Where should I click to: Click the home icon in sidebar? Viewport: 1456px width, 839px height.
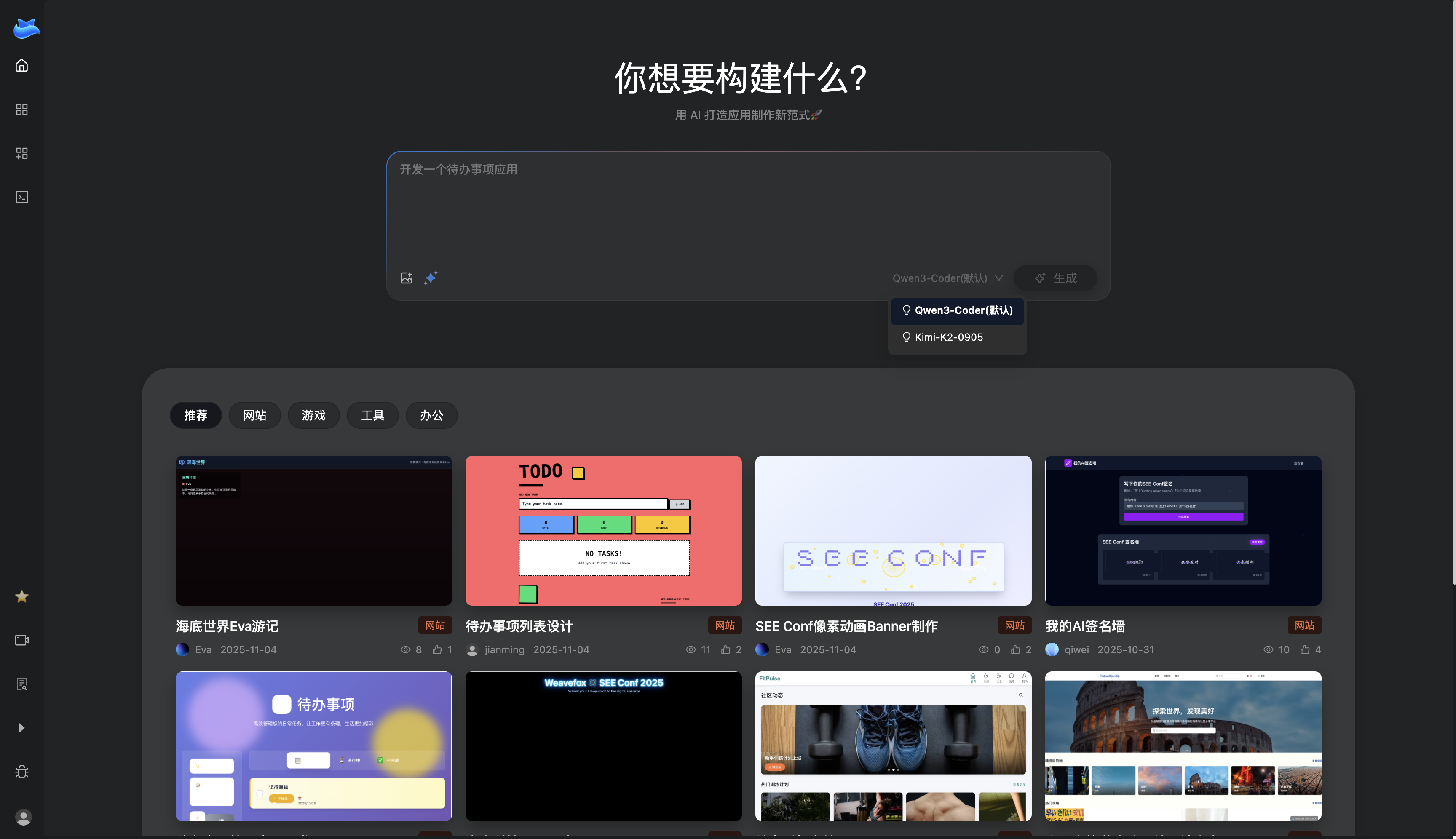tap(22, 66)
